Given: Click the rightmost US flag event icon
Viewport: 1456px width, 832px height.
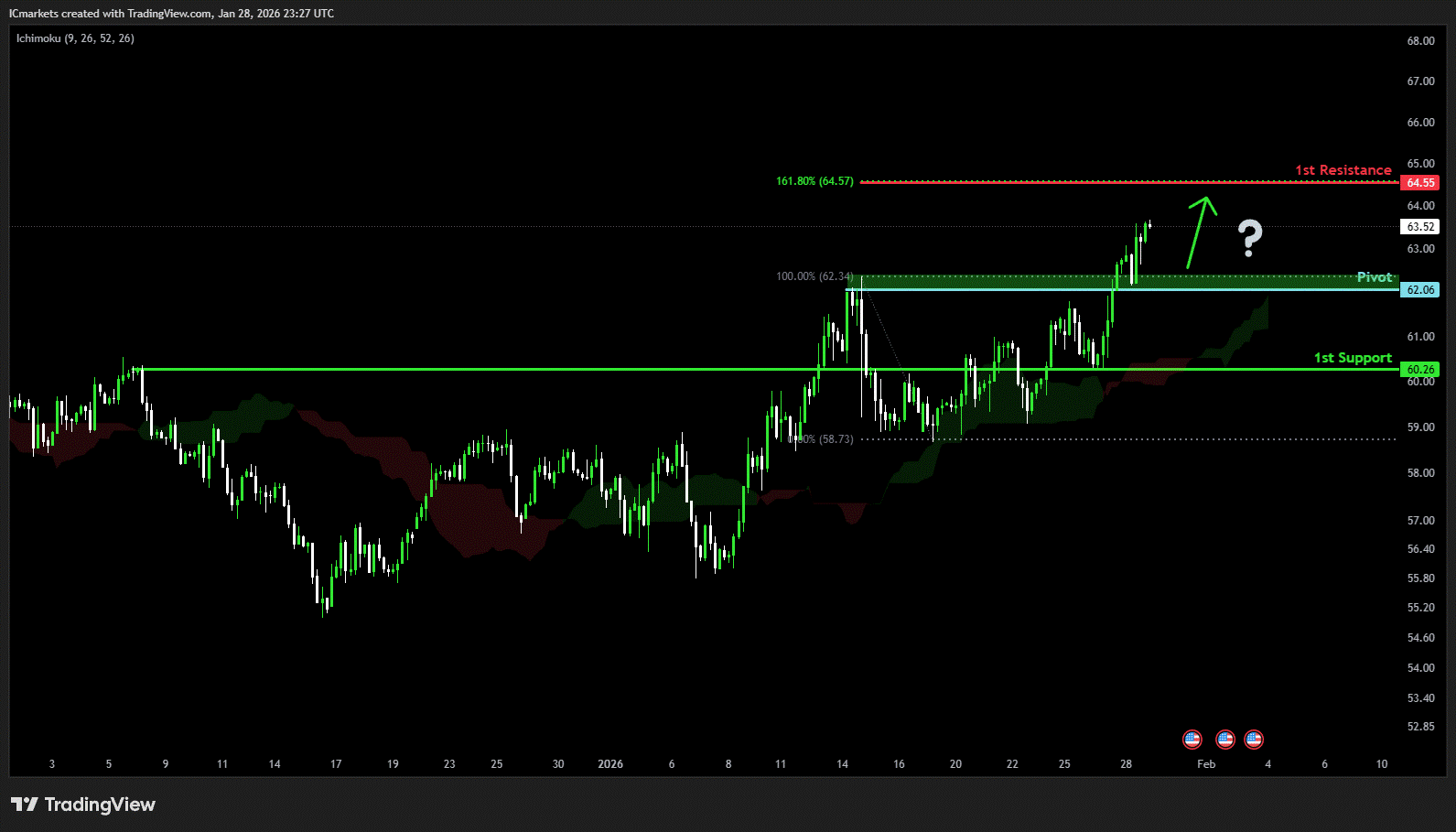Looking at the screenshot, I should [x=1254, y=739].
